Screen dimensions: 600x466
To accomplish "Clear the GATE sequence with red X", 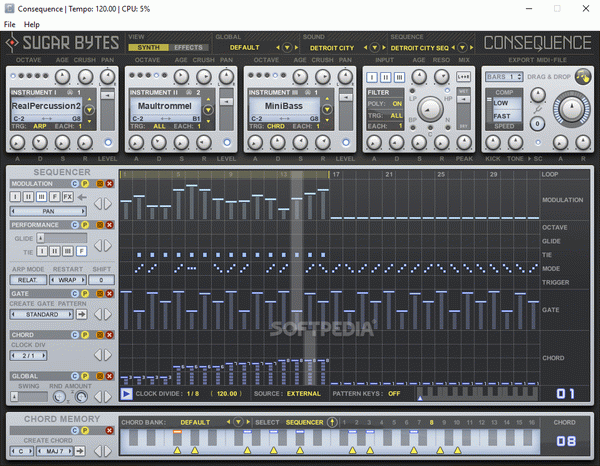I will click(x=109, y=294).
